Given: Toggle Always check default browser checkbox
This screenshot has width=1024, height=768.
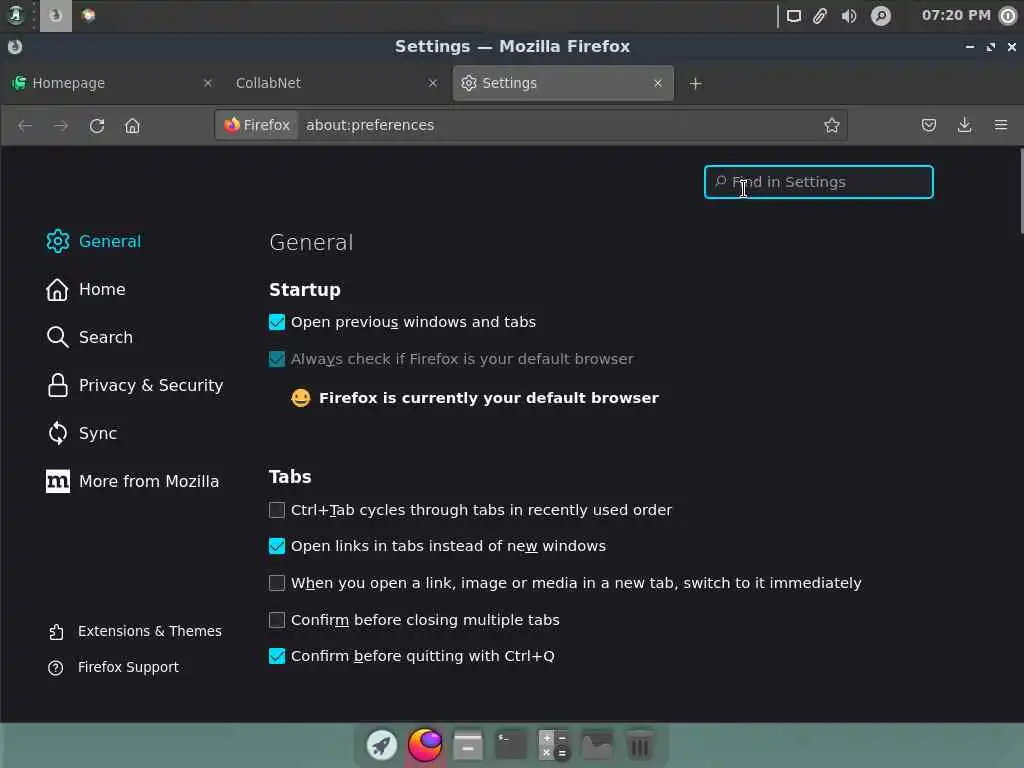Looking at the screenshot, I should [277, 359].
